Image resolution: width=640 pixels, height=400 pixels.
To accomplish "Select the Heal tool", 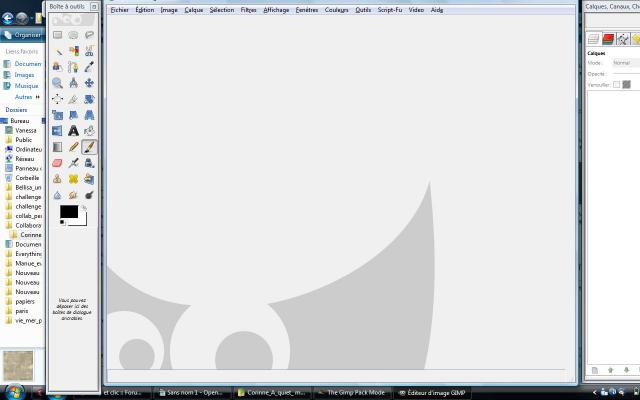I will tap(73, 179).
